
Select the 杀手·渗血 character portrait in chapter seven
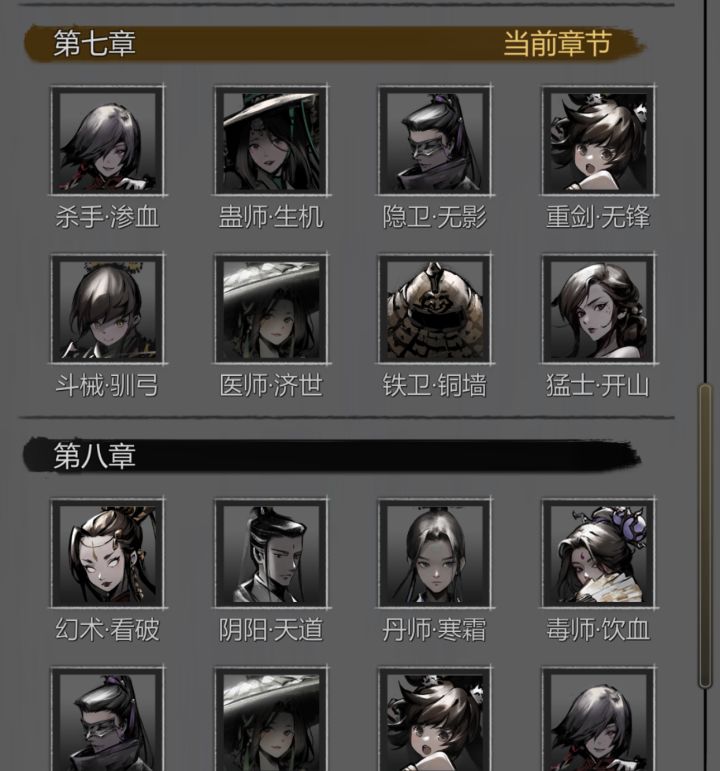coord(108,140)
